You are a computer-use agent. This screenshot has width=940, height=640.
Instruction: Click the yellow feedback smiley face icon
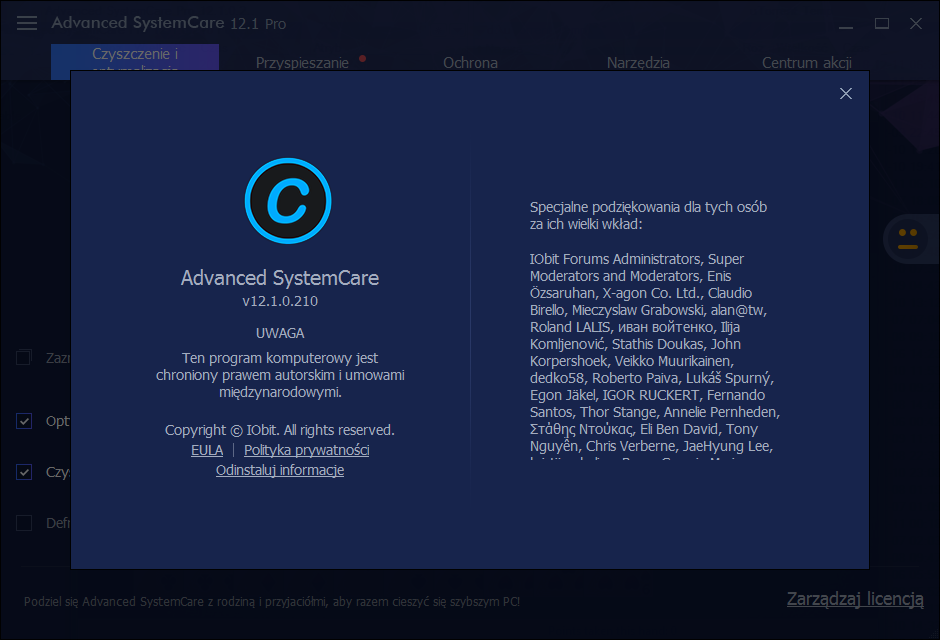tap(908, 239)
